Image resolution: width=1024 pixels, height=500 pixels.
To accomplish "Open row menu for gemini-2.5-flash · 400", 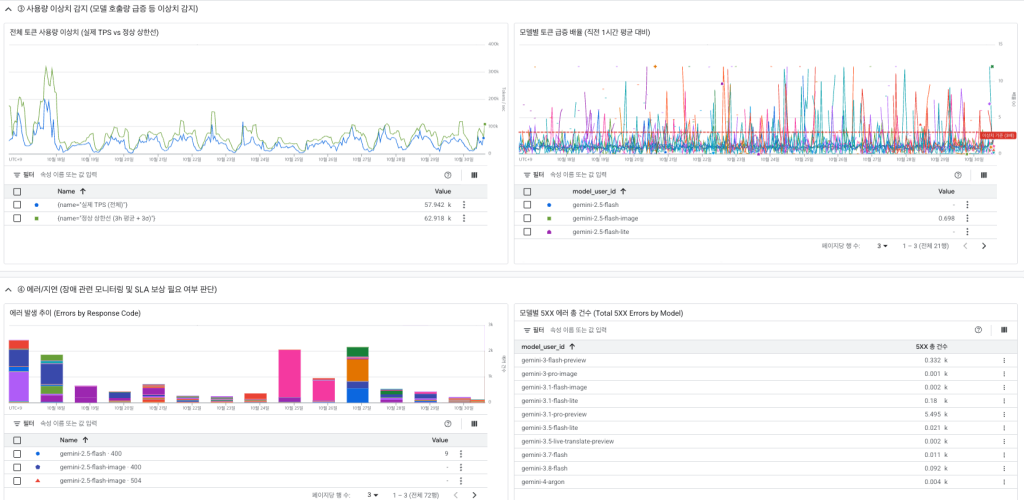I will [x=461, y=454].
